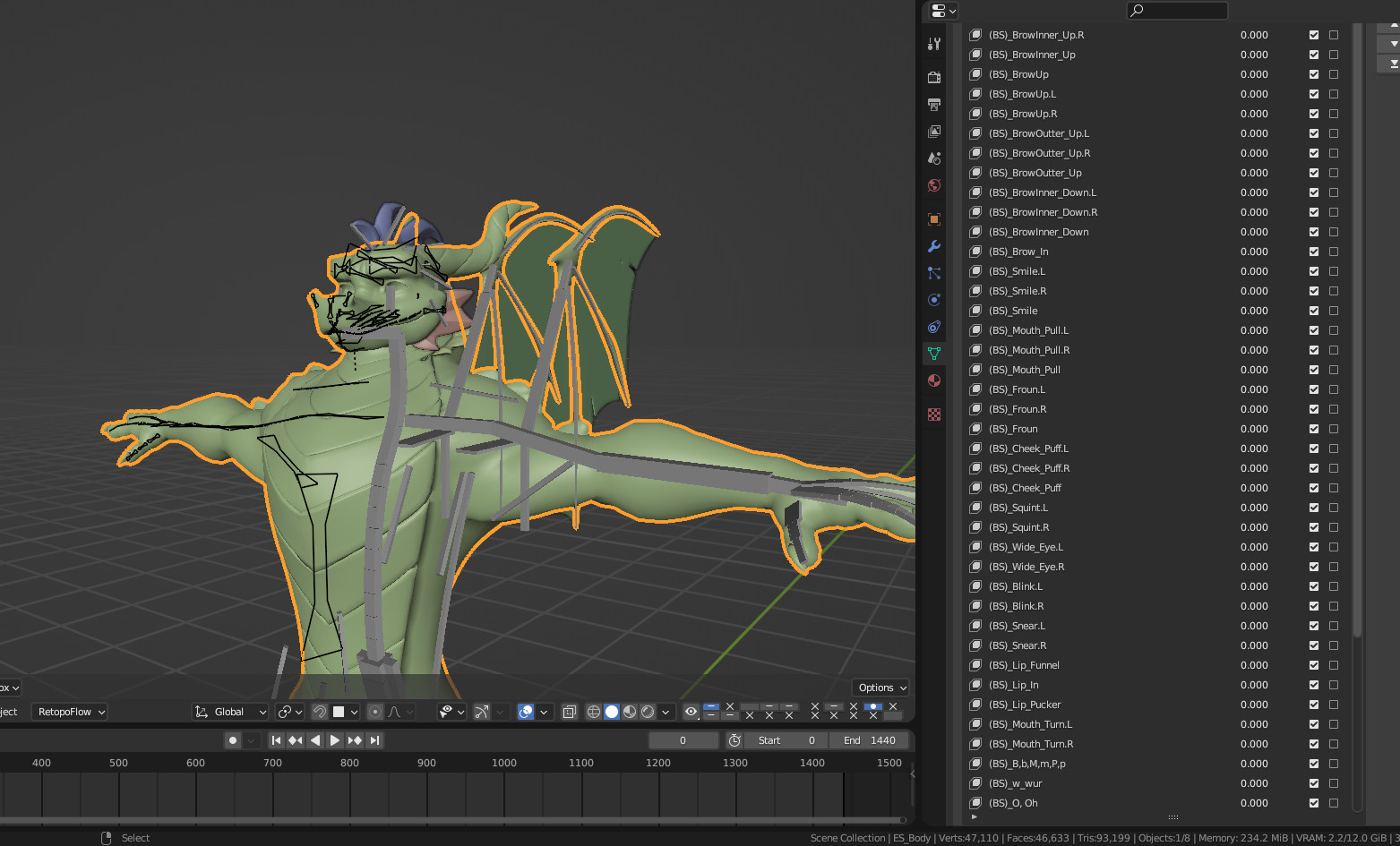Open the Scene properties tab

click(934, 158)
